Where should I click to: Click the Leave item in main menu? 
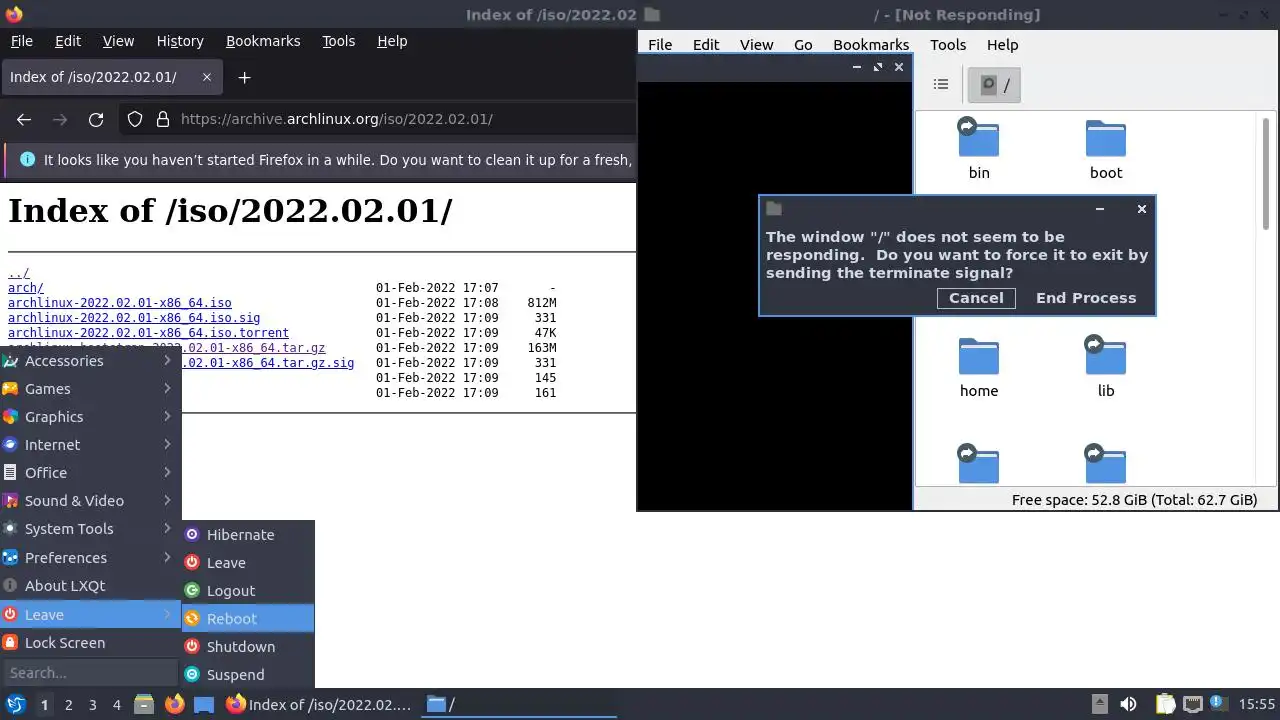[90, 615]
